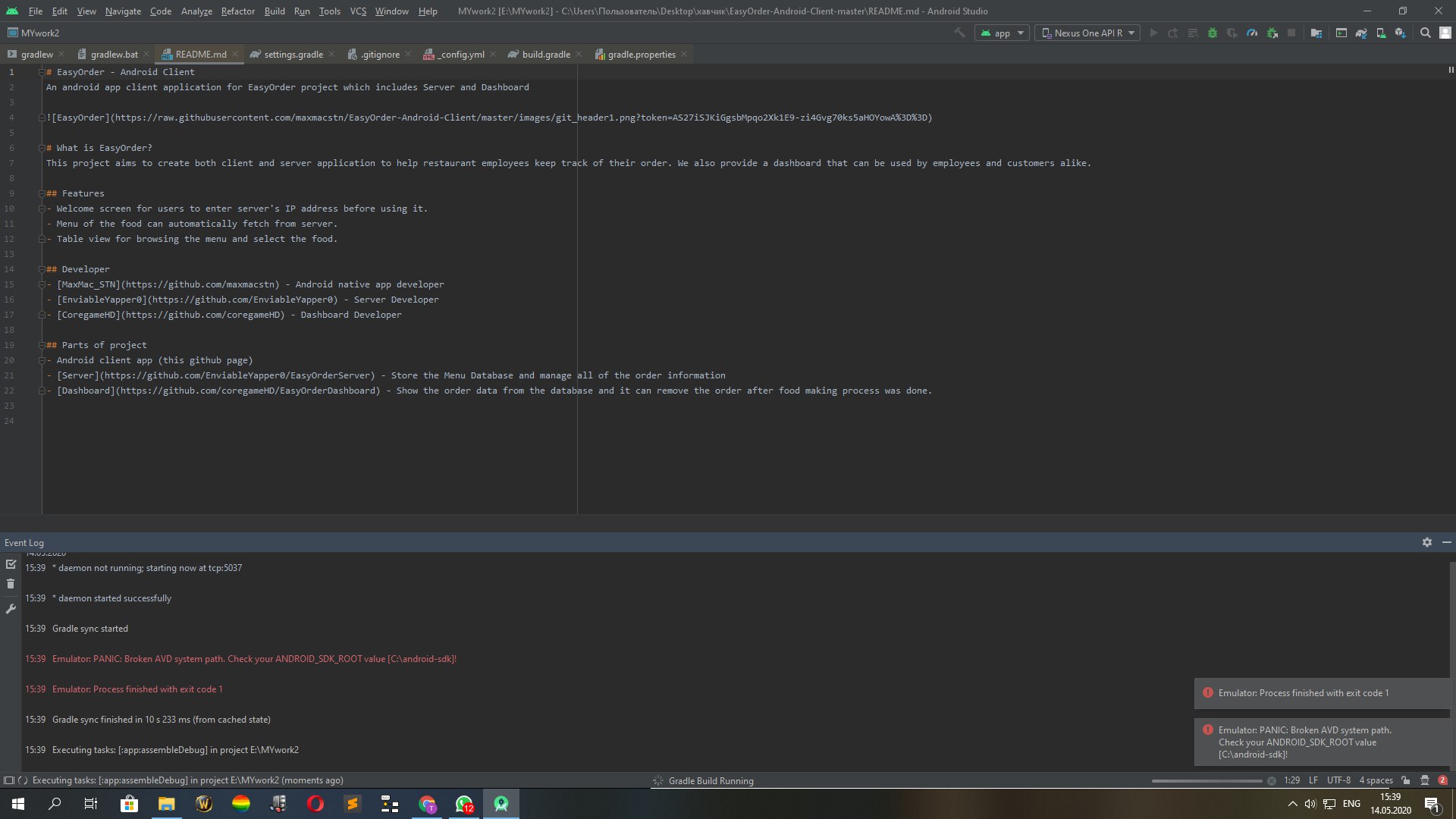The image size is (1456, 819).
Task: Open the Build menu
Action: coord(275,11)
